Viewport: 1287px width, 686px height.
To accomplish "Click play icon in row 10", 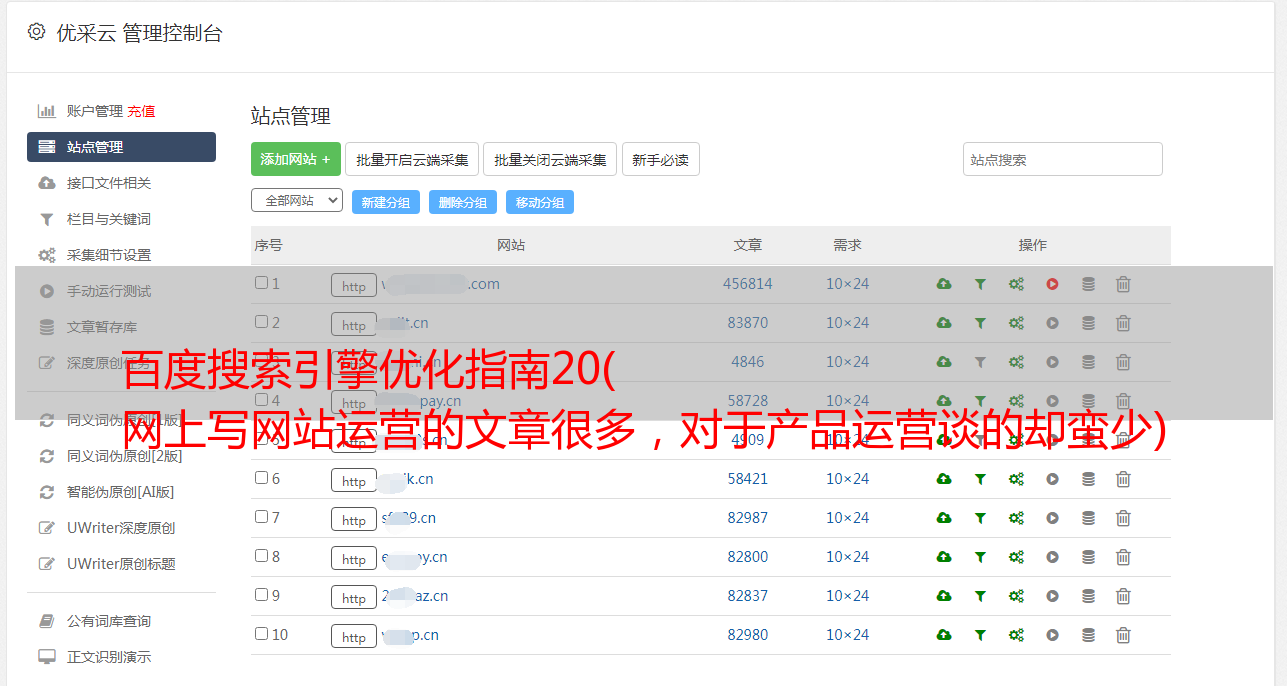I will click(1052, 635).
